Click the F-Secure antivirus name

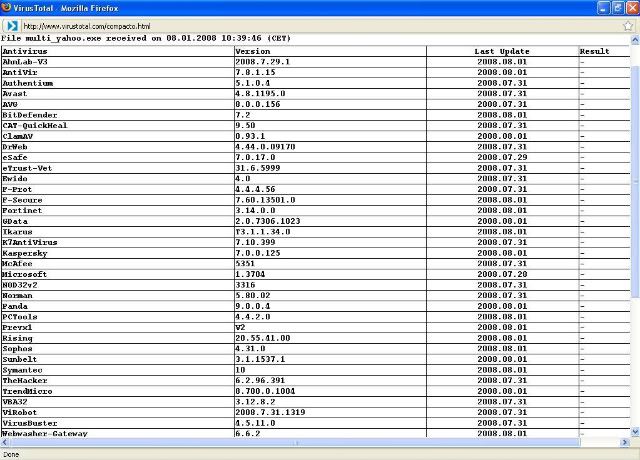[x=22, y=200]
